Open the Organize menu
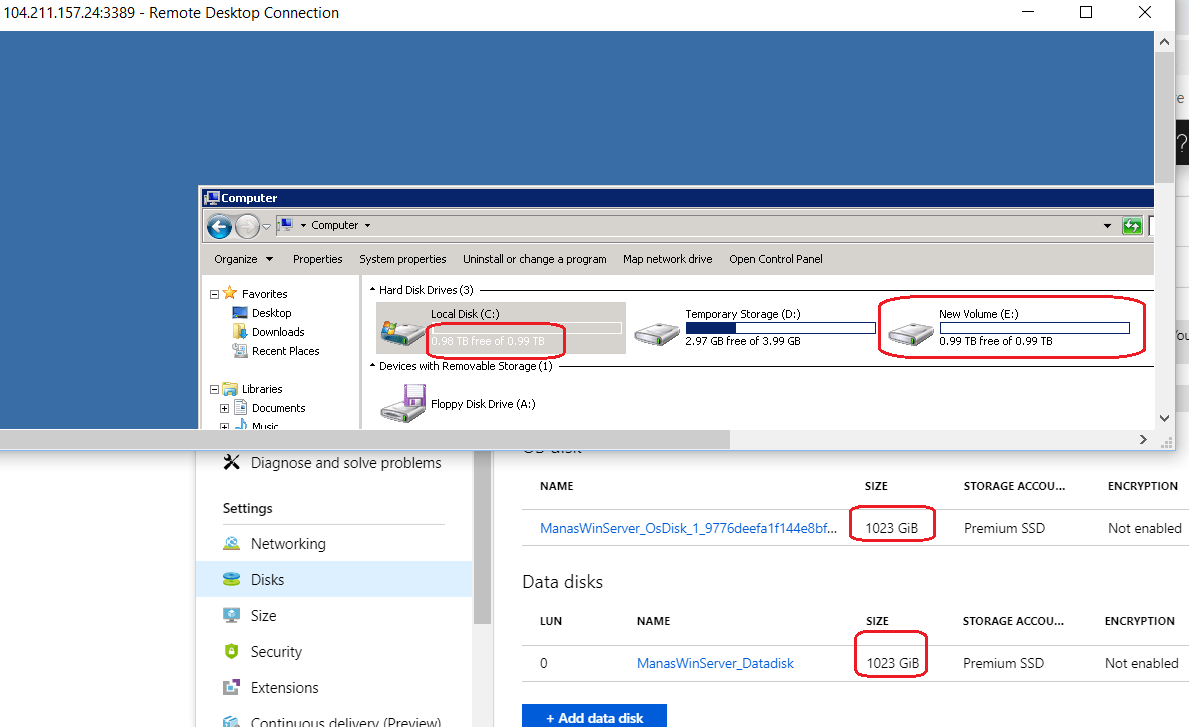Image resolution: width=1189 pixels, height=727 pixels. [243, 259]
